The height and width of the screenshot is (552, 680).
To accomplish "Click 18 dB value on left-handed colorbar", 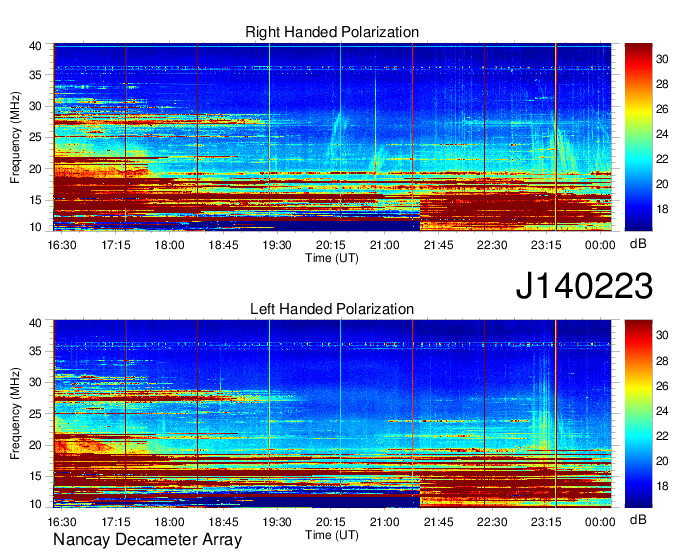I will (662, 486).
